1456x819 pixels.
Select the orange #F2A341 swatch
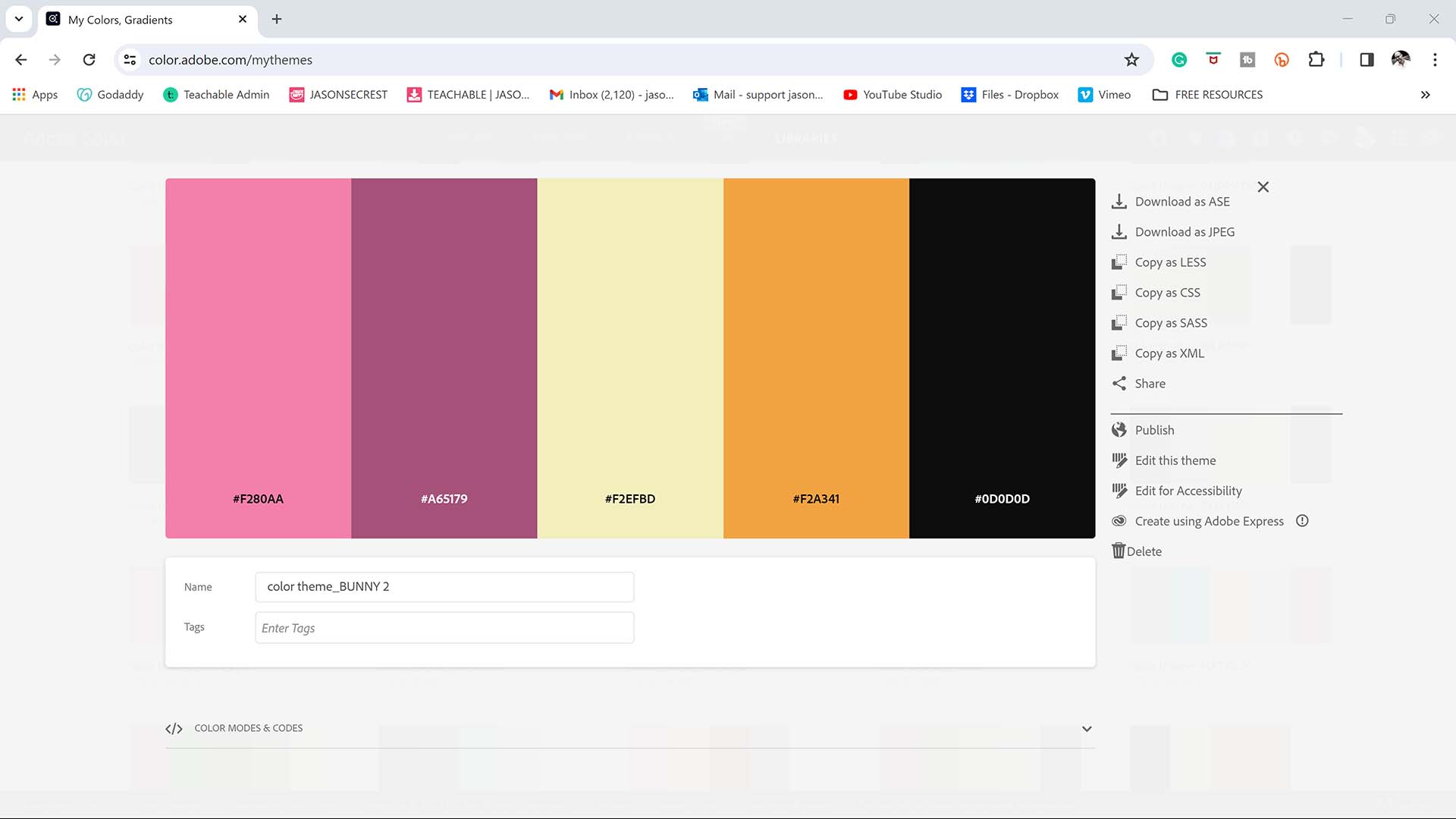point(816,358)
